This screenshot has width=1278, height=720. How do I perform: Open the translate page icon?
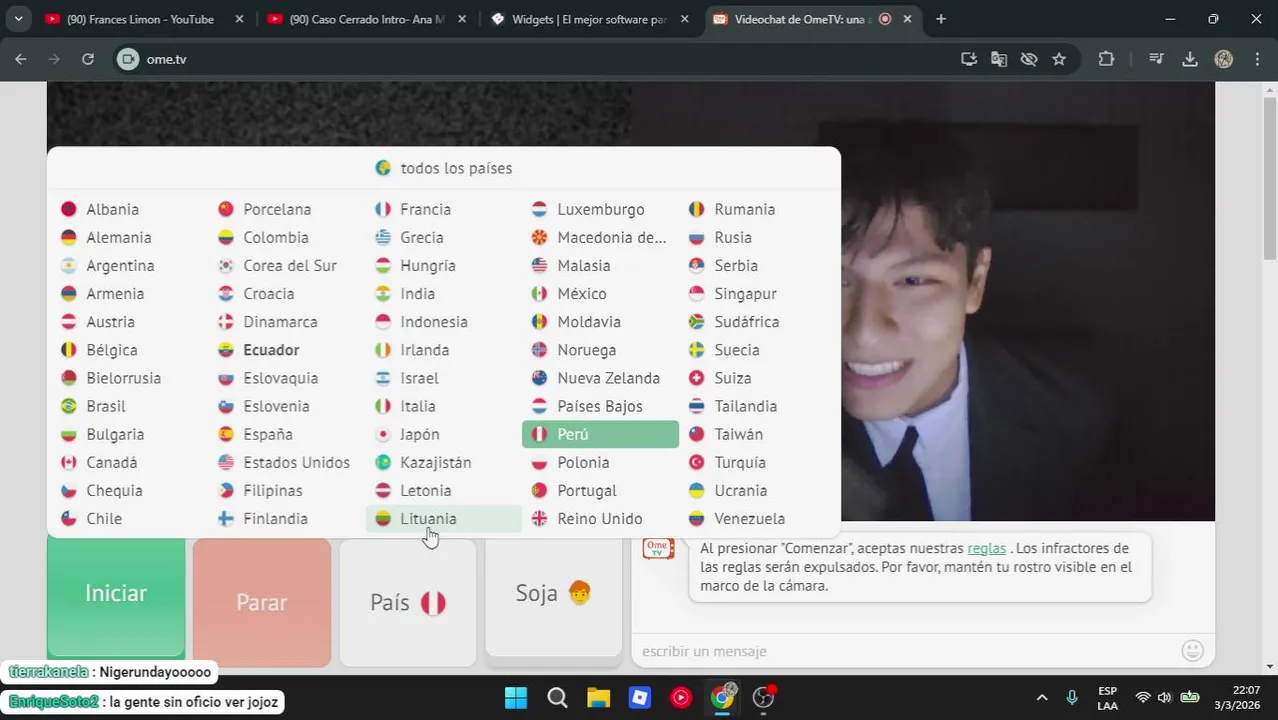(999, 59)
